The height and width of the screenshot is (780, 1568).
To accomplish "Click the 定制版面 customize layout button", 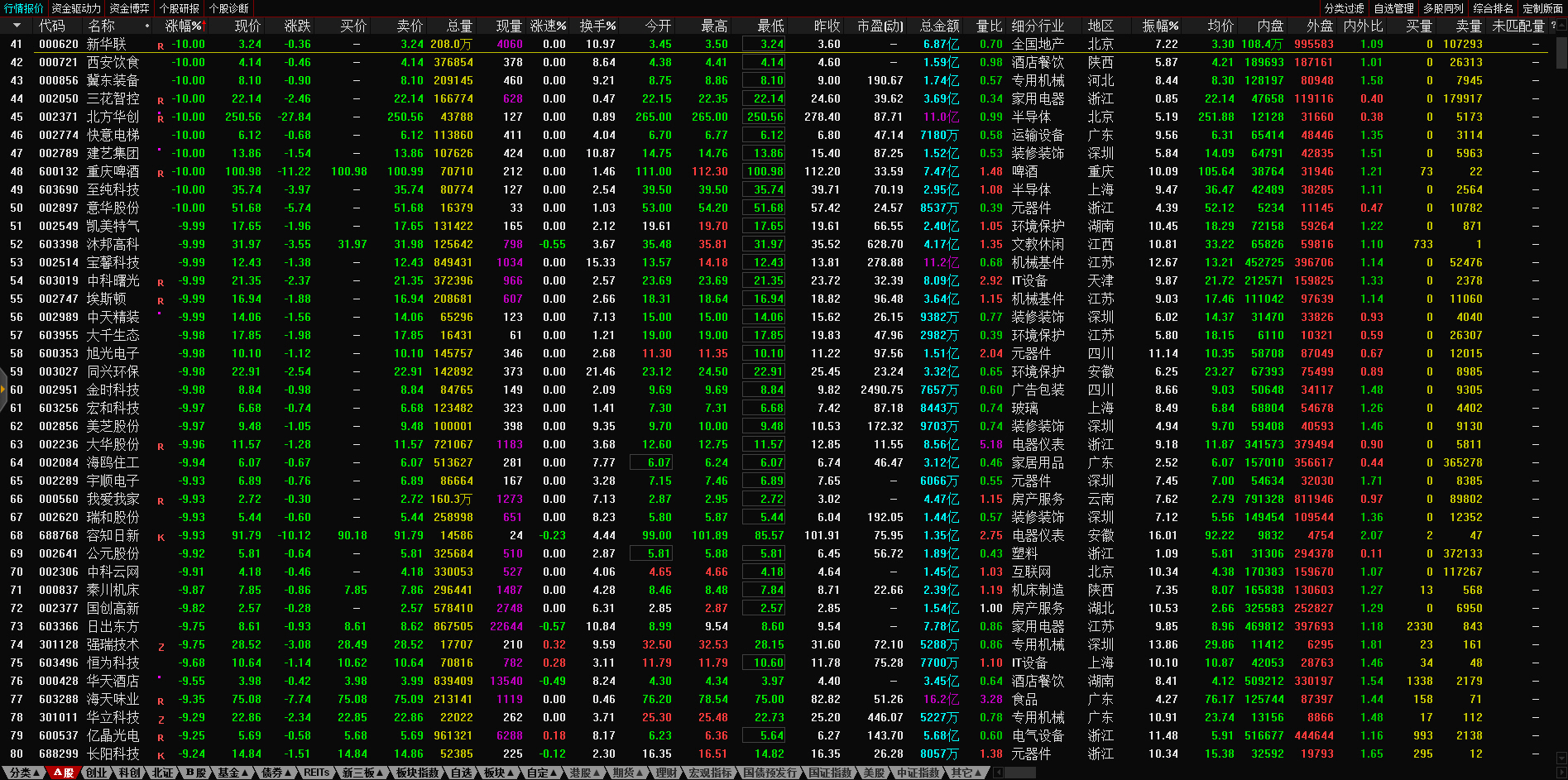I will [x=1542, y=8].
